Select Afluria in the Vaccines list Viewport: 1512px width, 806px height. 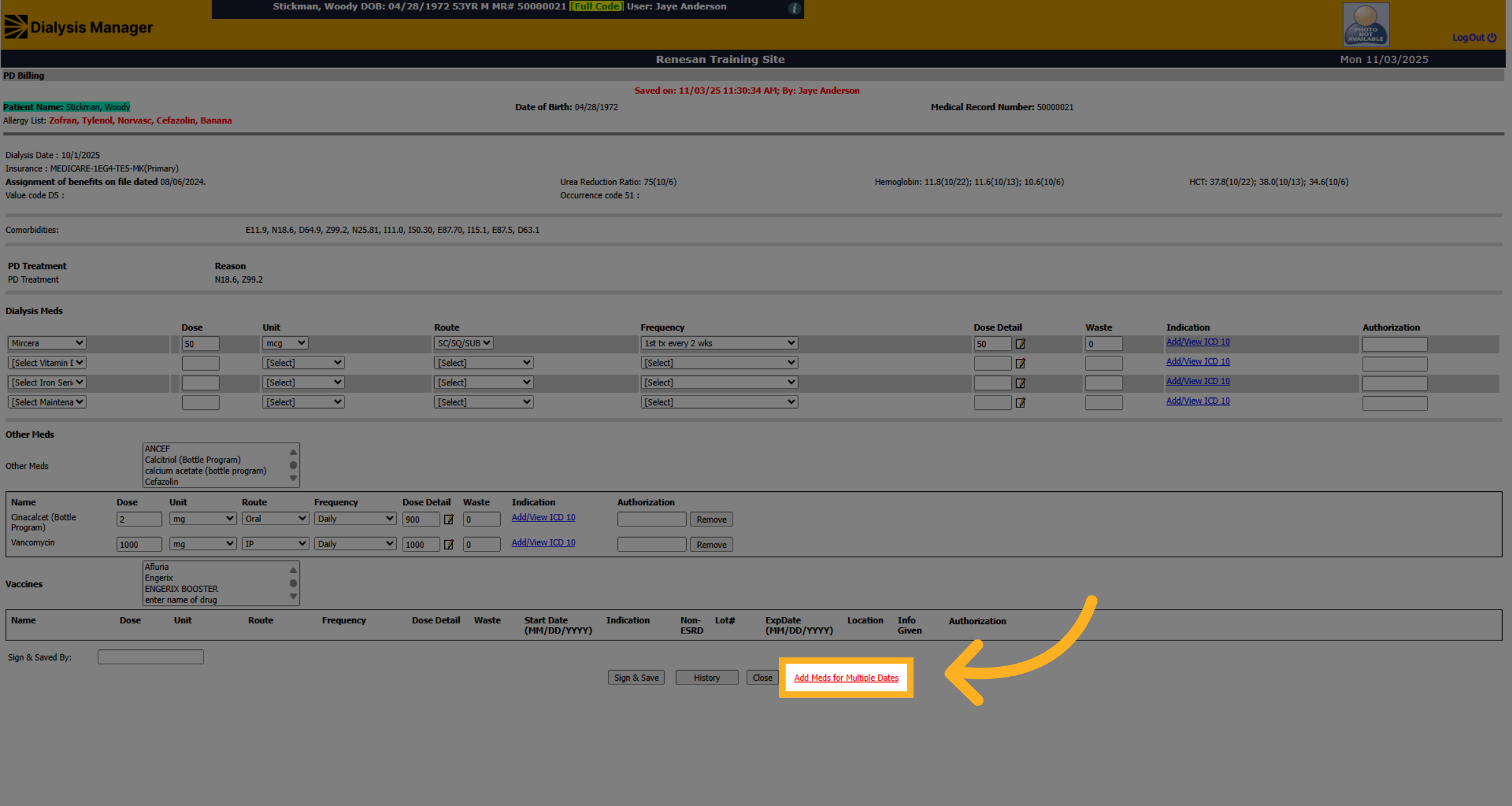(x=157, y=567)
